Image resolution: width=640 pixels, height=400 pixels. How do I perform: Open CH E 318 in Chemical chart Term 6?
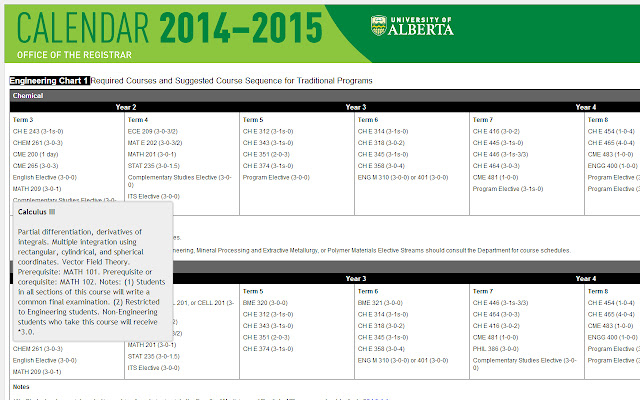pos(381,143)
